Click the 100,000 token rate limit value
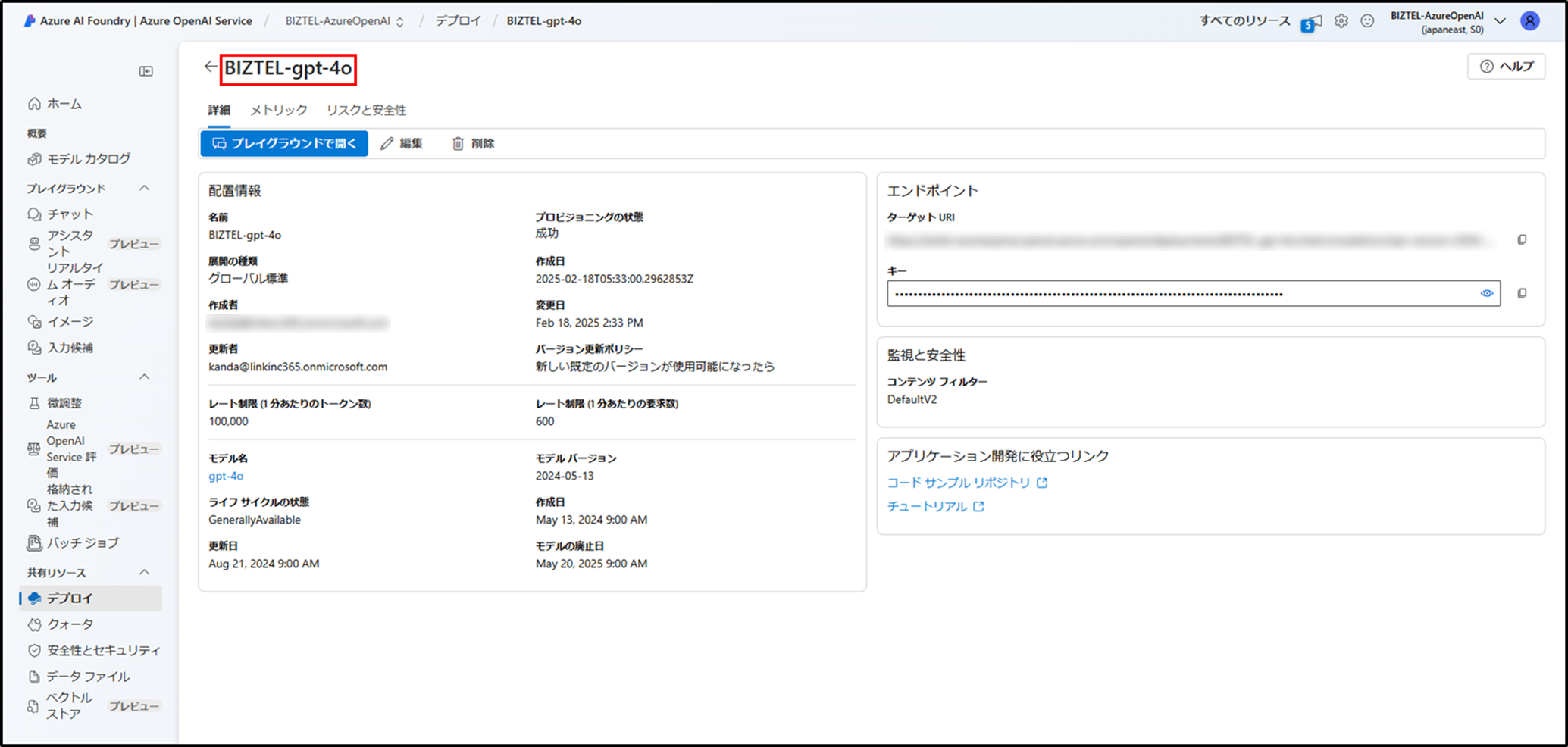 (228, 421)
